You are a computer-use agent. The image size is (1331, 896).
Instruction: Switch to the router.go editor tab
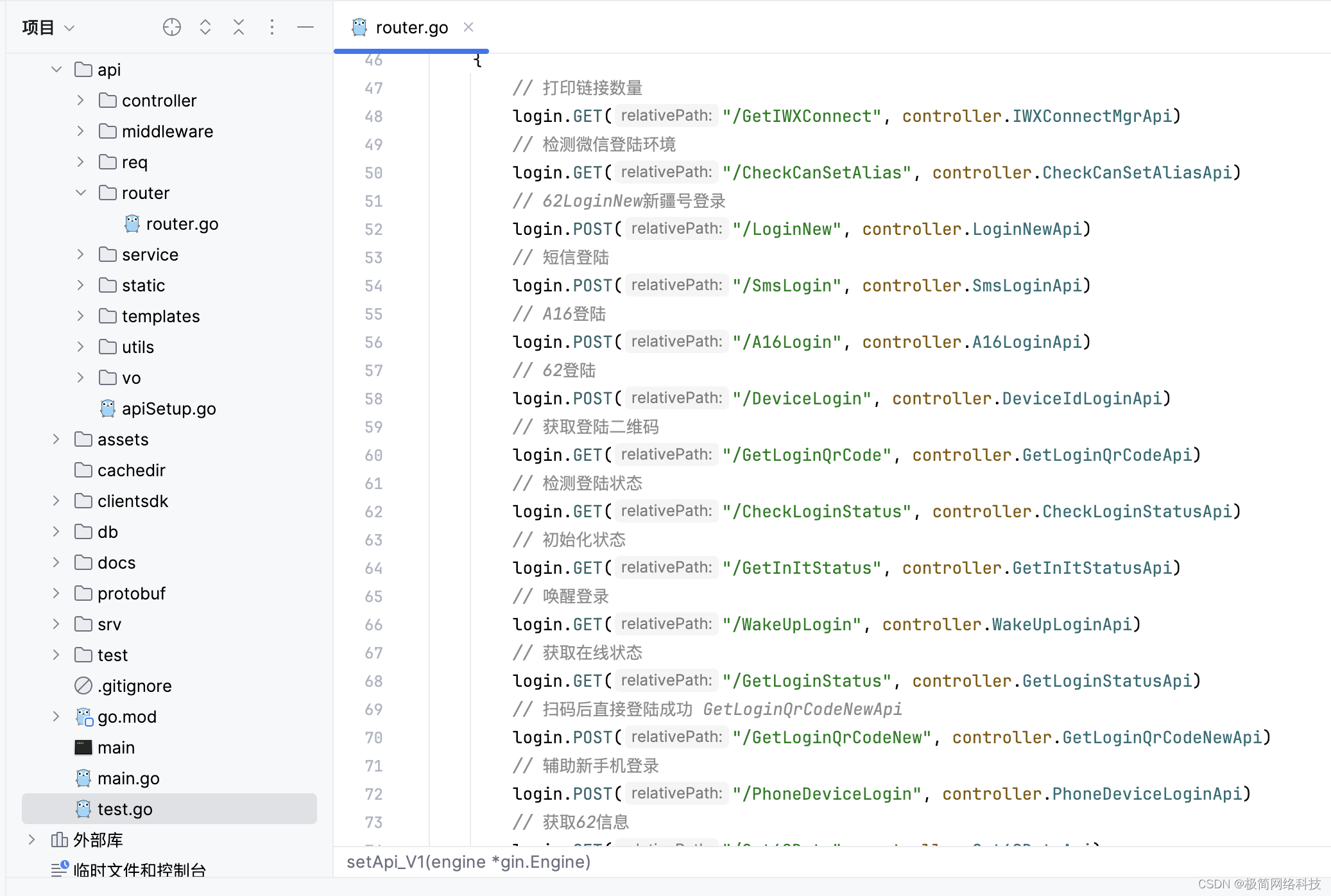[x=411, y=27]
